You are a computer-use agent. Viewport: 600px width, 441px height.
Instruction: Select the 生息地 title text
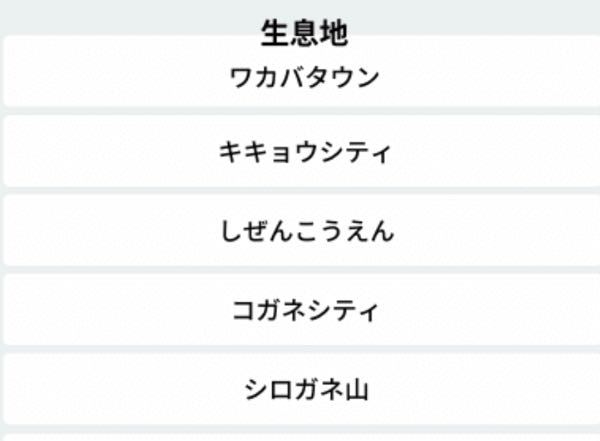click(305, 33)
